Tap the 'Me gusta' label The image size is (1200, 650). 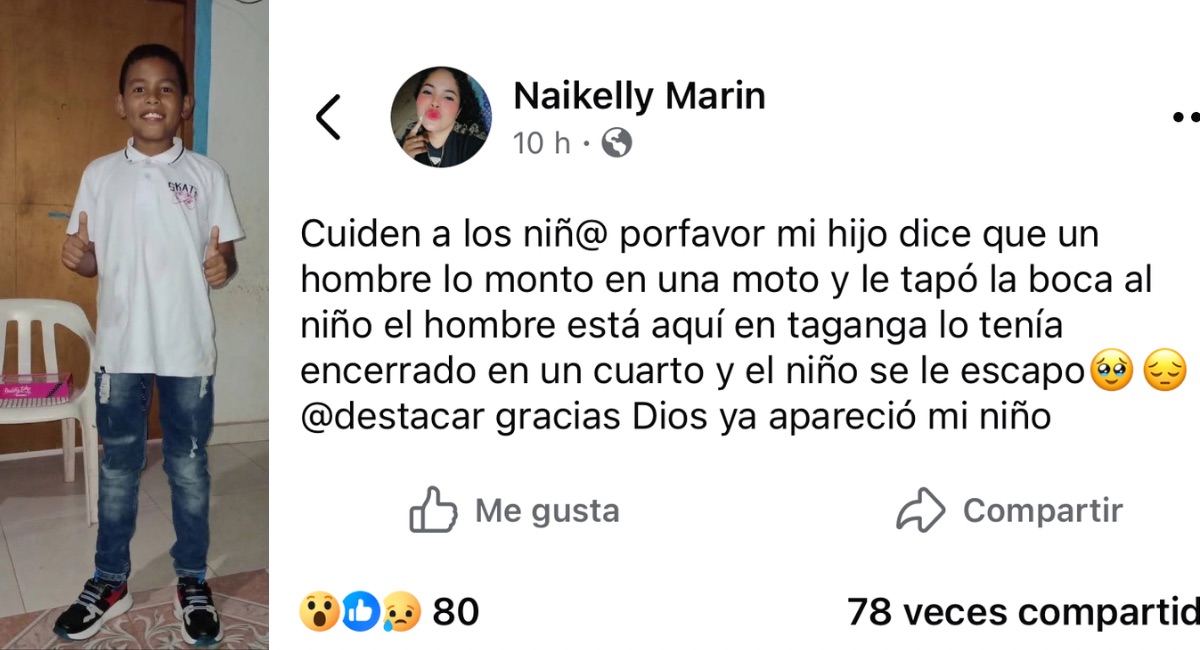[x=546, y=511]
